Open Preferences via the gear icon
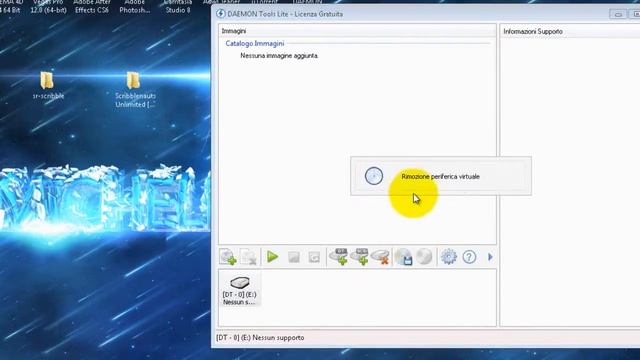Image resolution: width=640 pixels, height=360 pixels. click(449, 257)
